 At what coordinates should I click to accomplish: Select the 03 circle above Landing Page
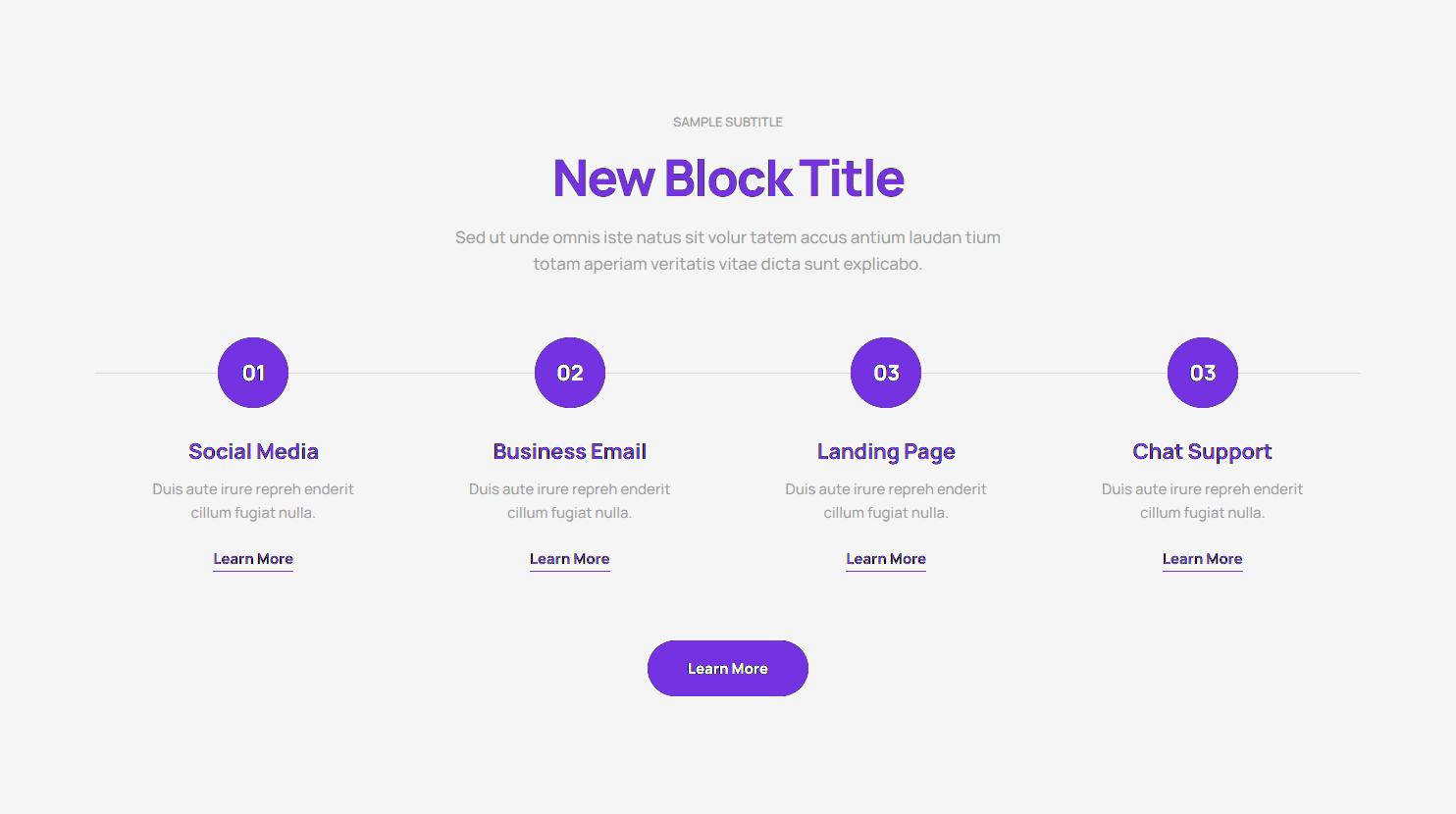coord(886,373)
